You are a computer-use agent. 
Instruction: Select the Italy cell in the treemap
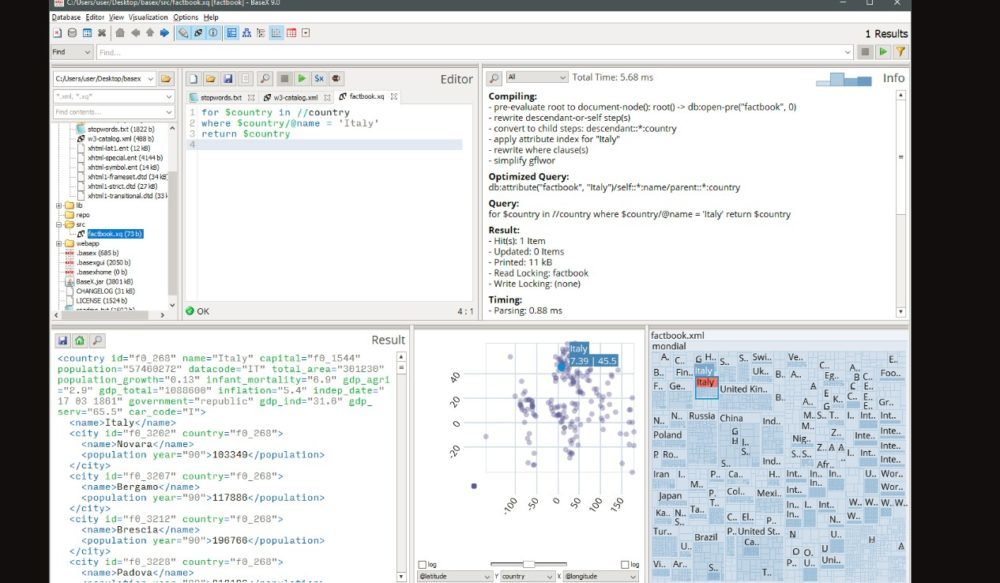[705, 382]
